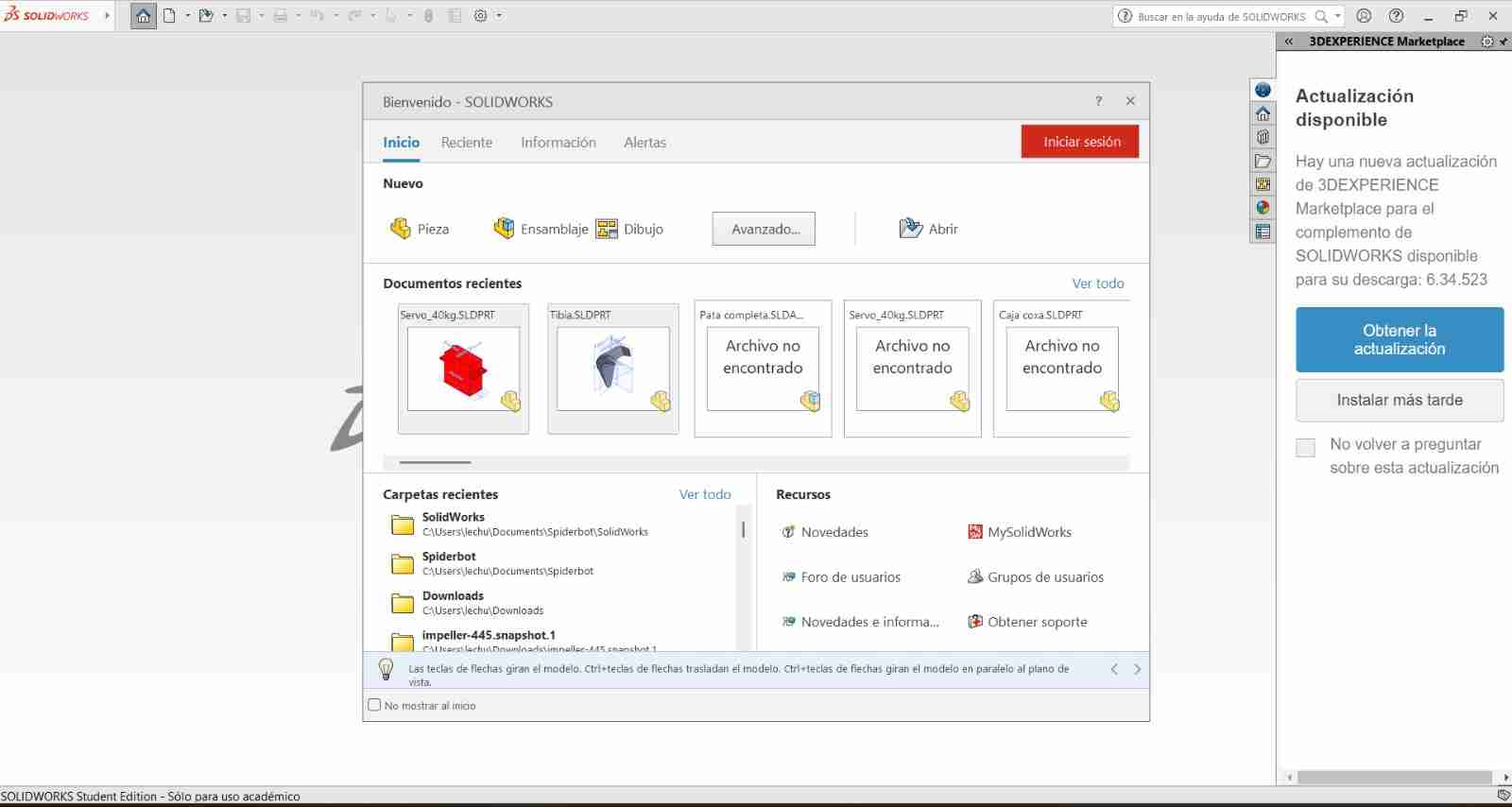Image resolution: width=1512 pixels, height=807 pixels.
Task: Collapse the task pane with double-chevron
Action: click(1288, 42)
